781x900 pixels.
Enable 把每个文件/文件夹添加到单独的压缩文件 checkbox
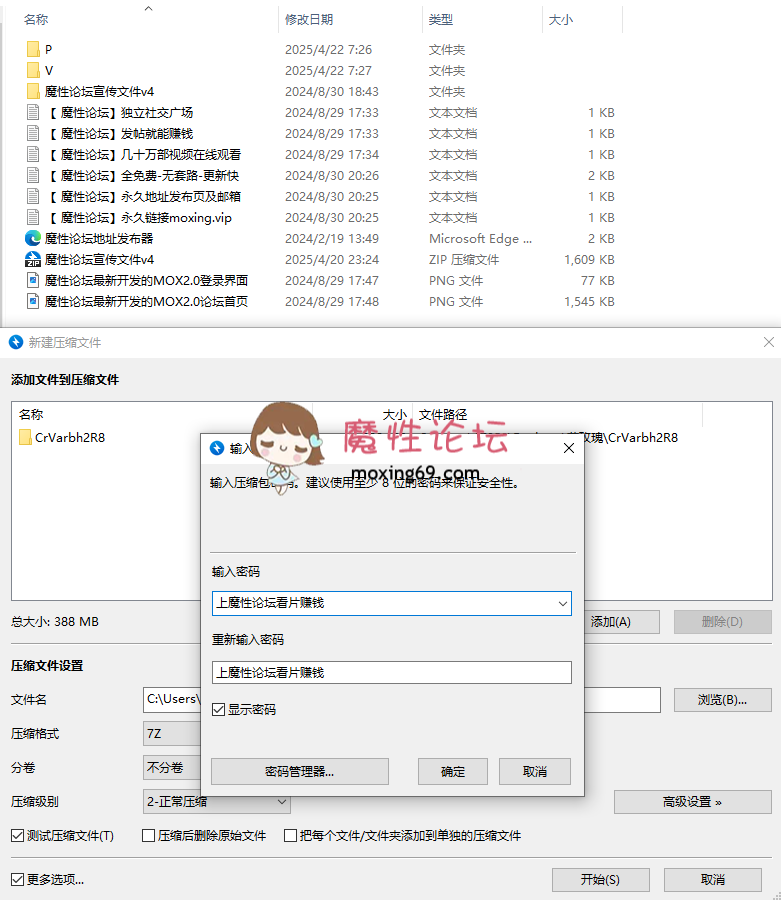pos(290,836)
